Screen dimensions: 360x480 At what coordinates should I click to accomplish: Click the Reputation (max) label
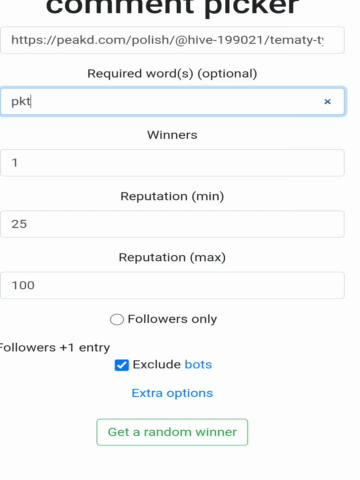pos(172,258)
